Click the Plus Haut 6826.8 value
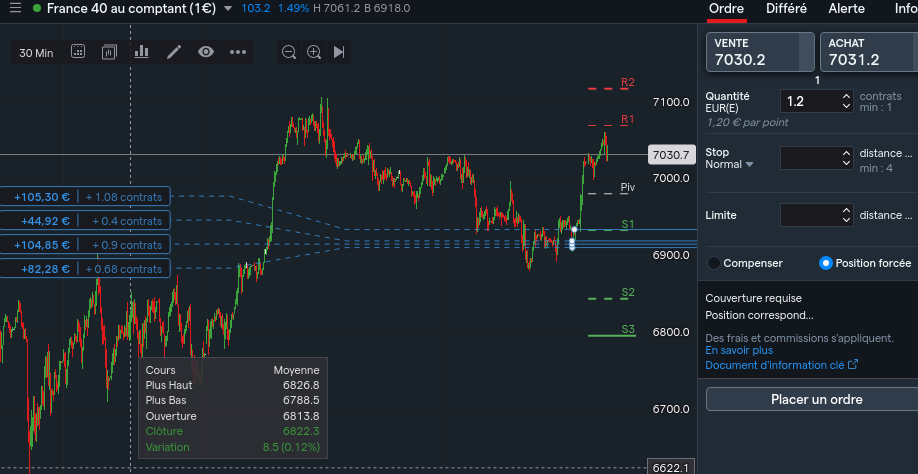 pyautogui.click(x=301, y=385)
